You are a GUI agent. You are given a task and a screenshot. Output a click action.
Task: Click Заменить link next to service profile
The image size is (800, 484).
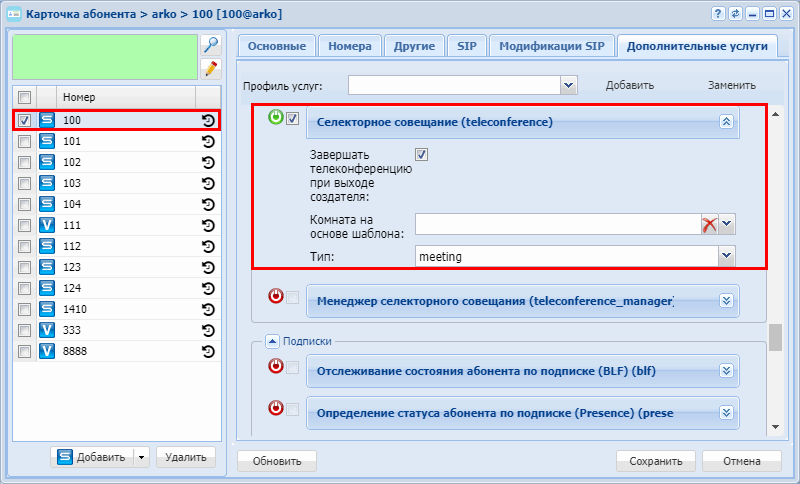(x=732, y=86)
